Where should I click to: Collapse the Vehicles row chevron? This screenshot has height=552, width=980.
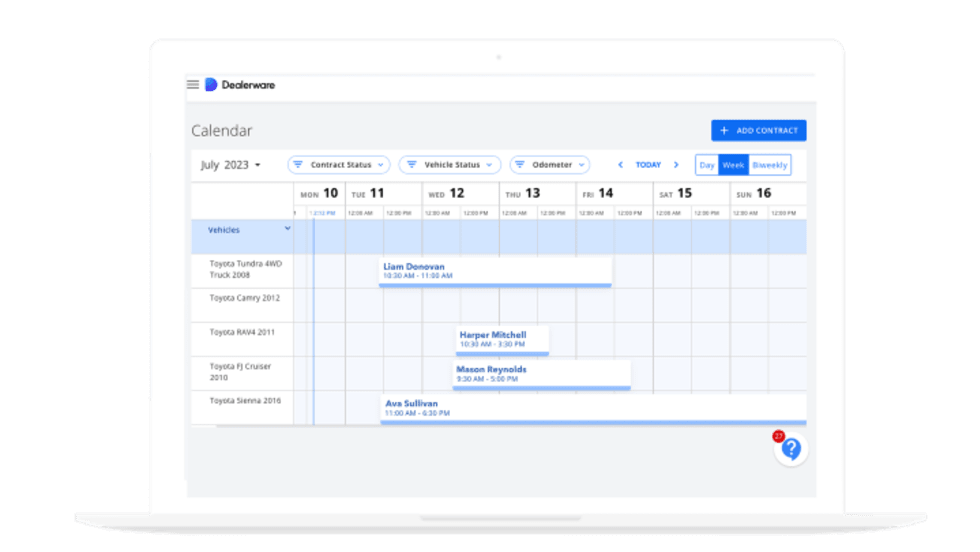(288, 229)
